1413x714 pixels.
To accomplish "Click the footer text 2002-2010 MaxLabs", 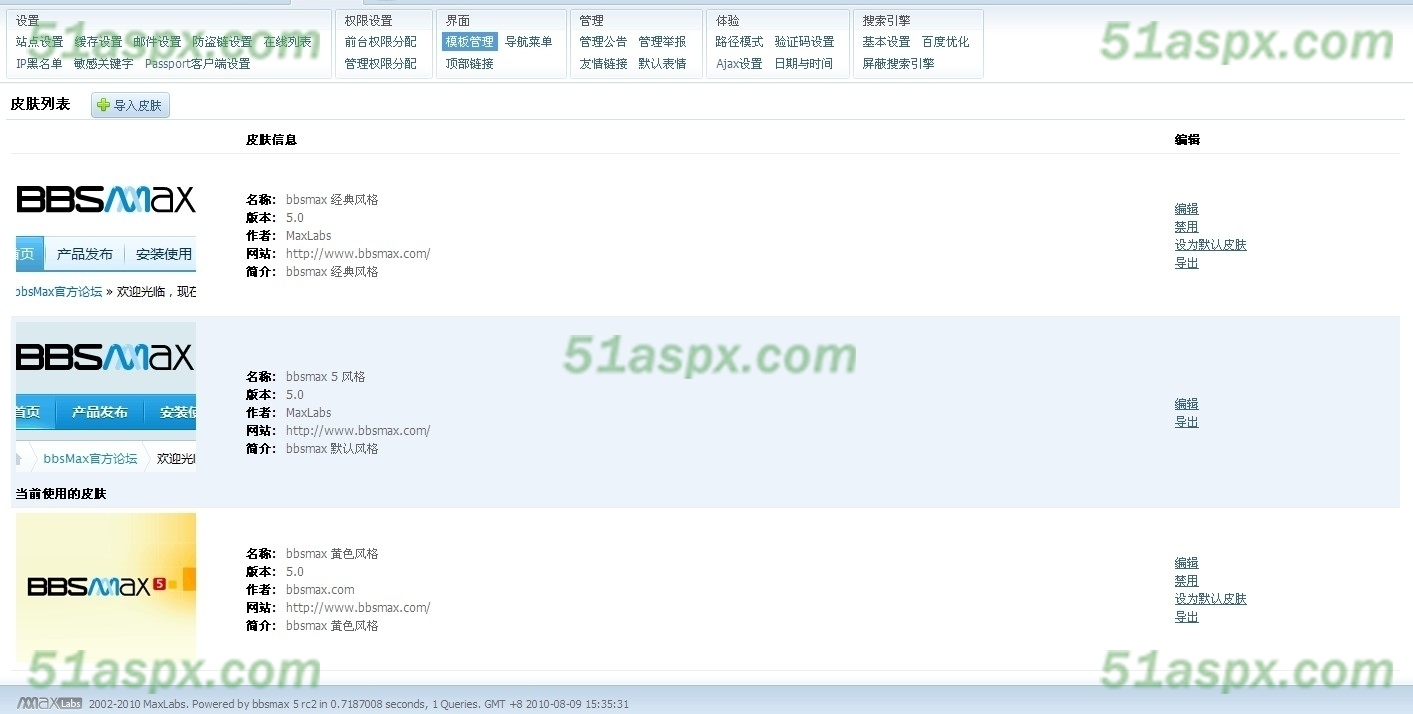I will (x=138, y=704).
